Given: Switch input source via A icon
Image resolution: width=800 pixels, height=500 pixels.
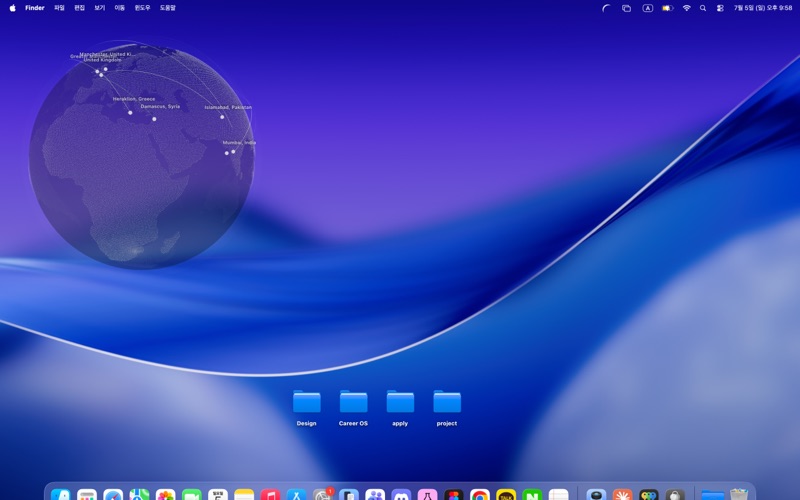Looking at the screenshot, I should pyautogui.click(x=647, y=8).
